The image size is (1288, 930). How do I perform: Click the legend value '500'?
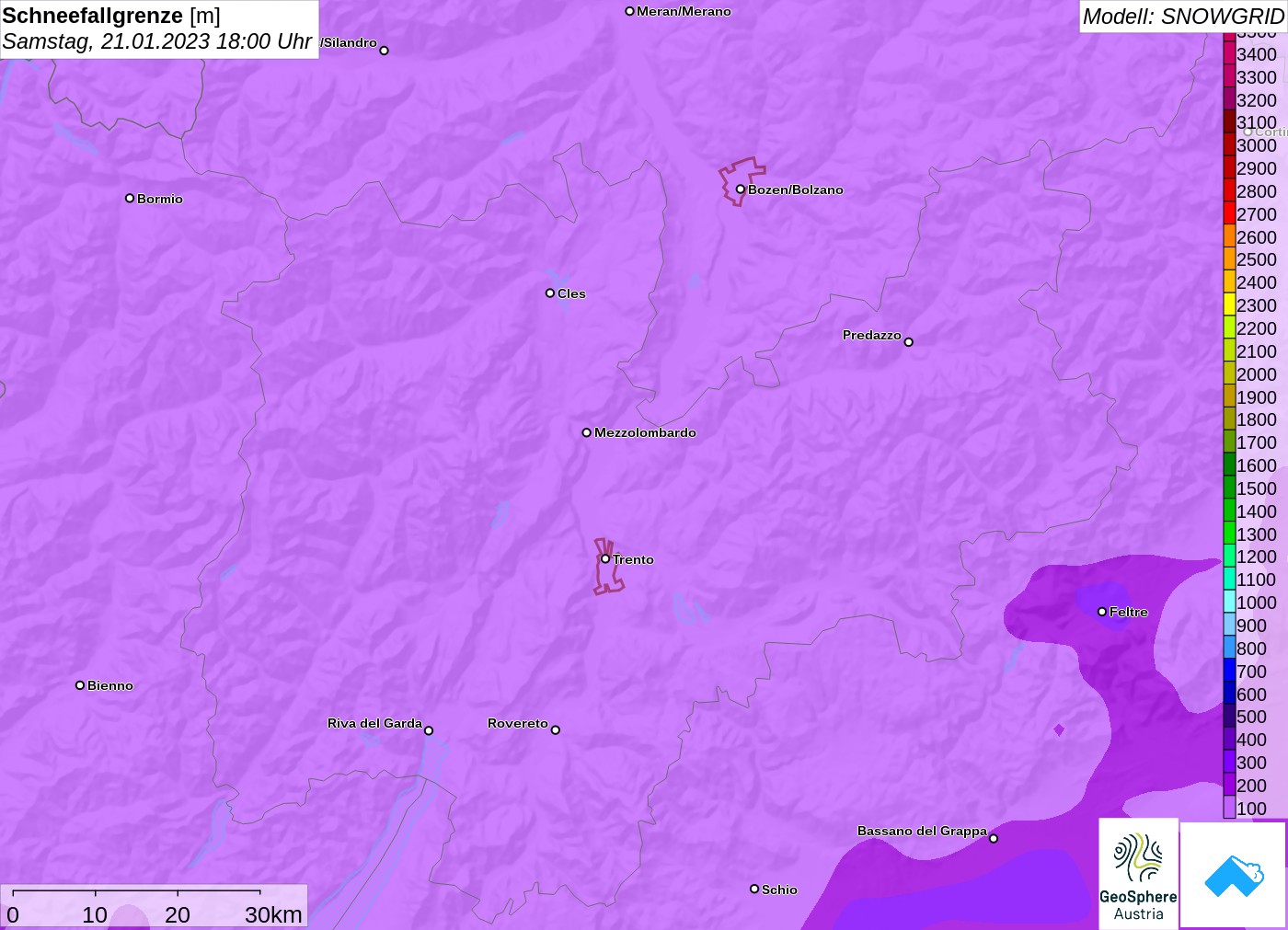point(1251,716)
